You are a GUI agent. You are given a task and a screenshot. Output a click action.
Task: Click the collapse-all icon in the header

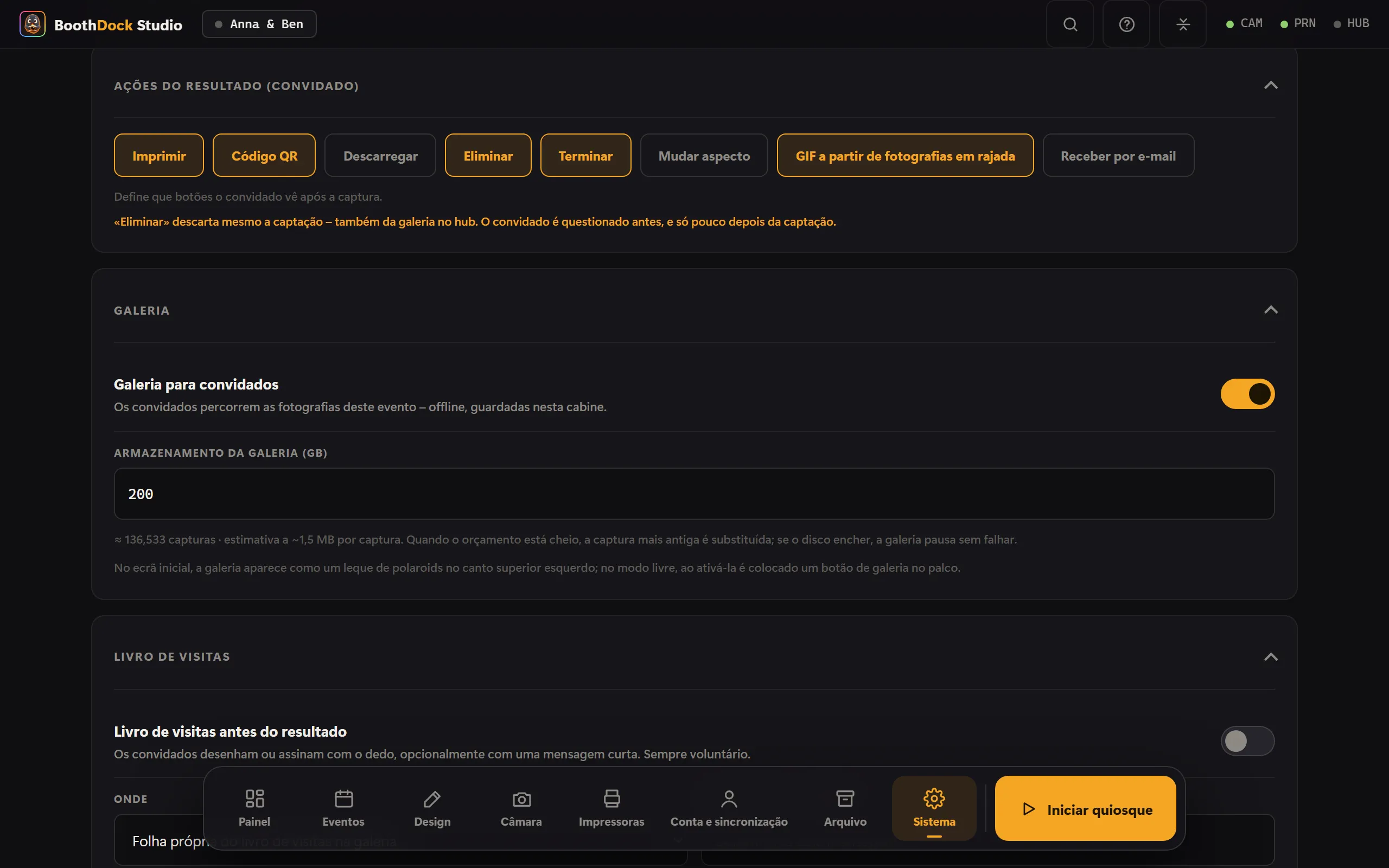click(1182, 24)
